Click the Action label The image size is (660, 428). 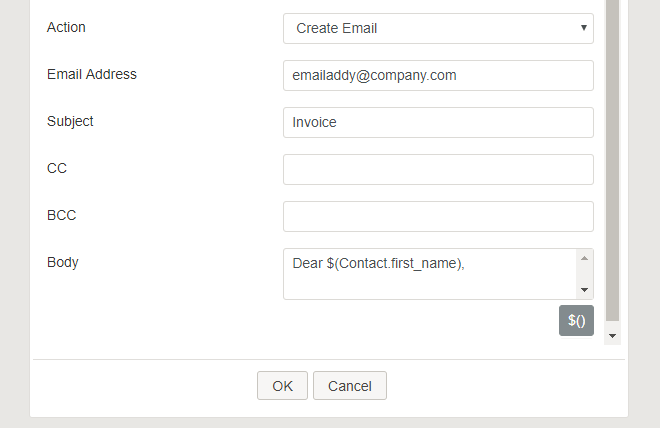66,27
